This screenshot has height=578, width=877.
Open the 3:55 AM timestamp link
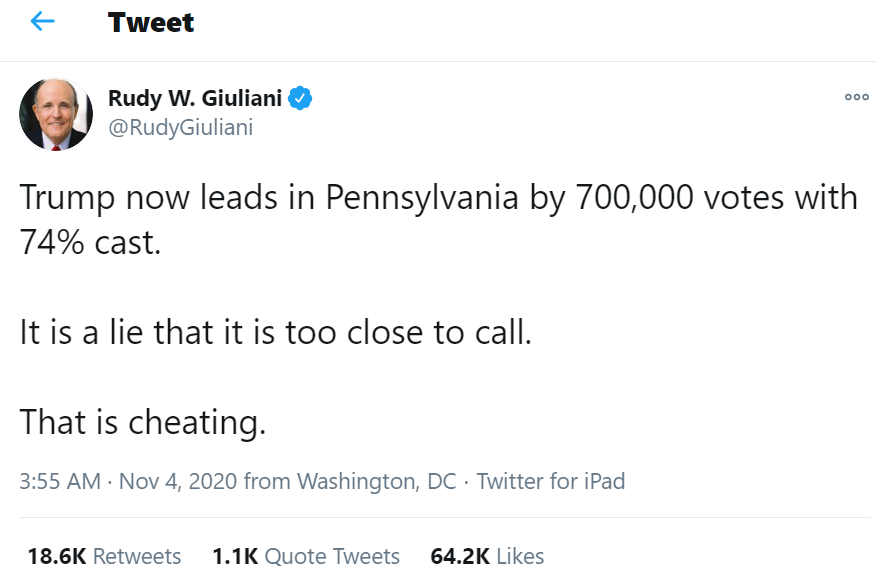[x=60, y=481]
